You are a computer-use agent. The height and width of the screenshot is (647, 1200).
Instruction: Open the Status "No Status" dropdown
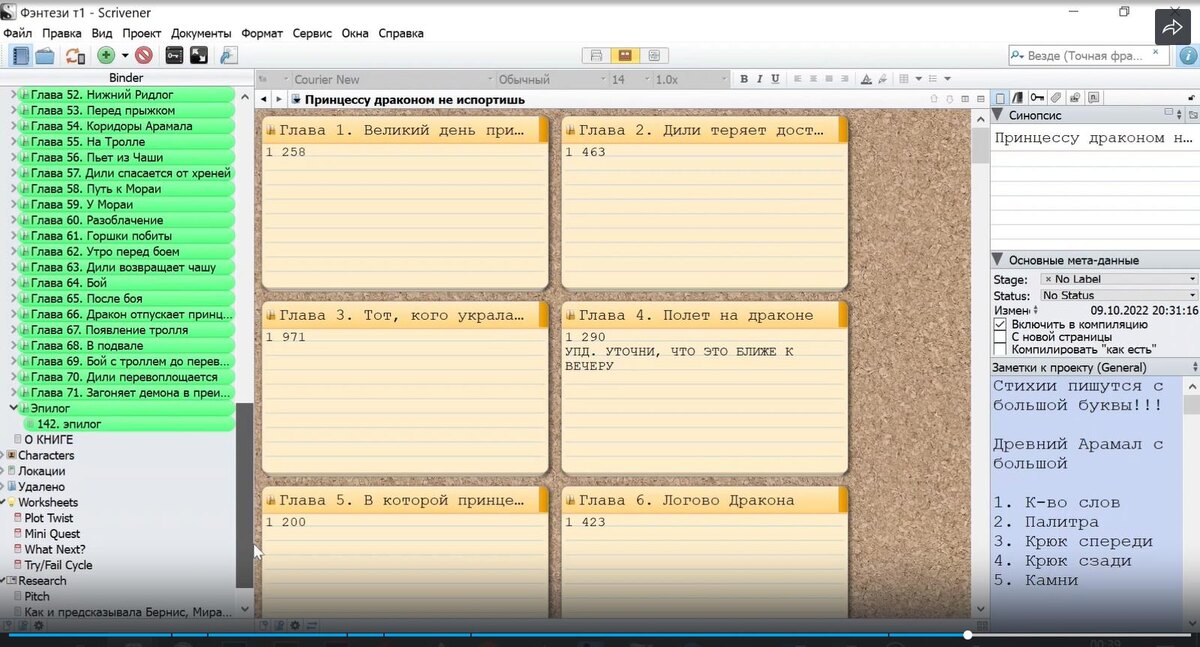coord(1118,295)
